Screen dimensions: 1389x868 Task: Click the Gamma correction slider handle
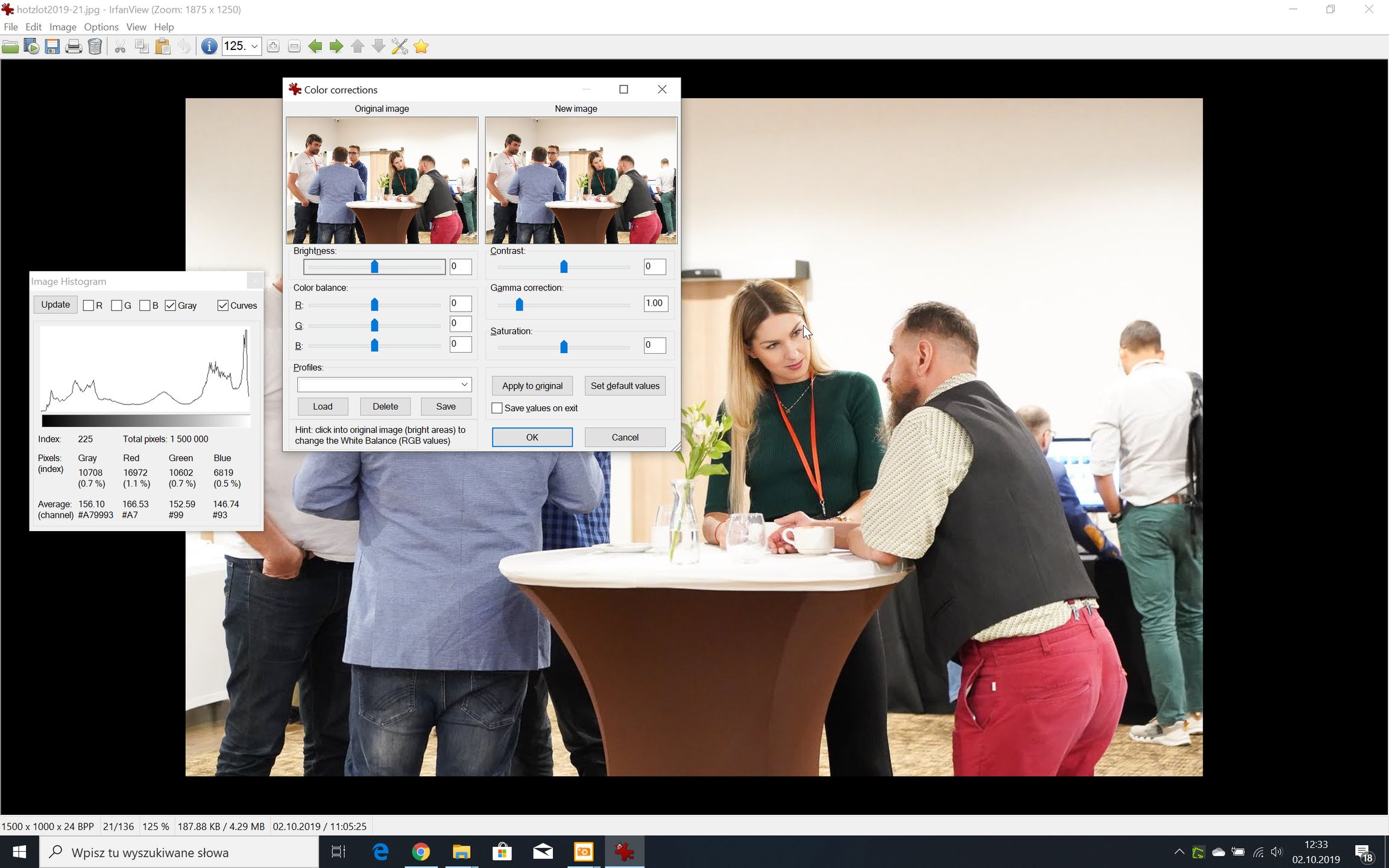[519, 305]
